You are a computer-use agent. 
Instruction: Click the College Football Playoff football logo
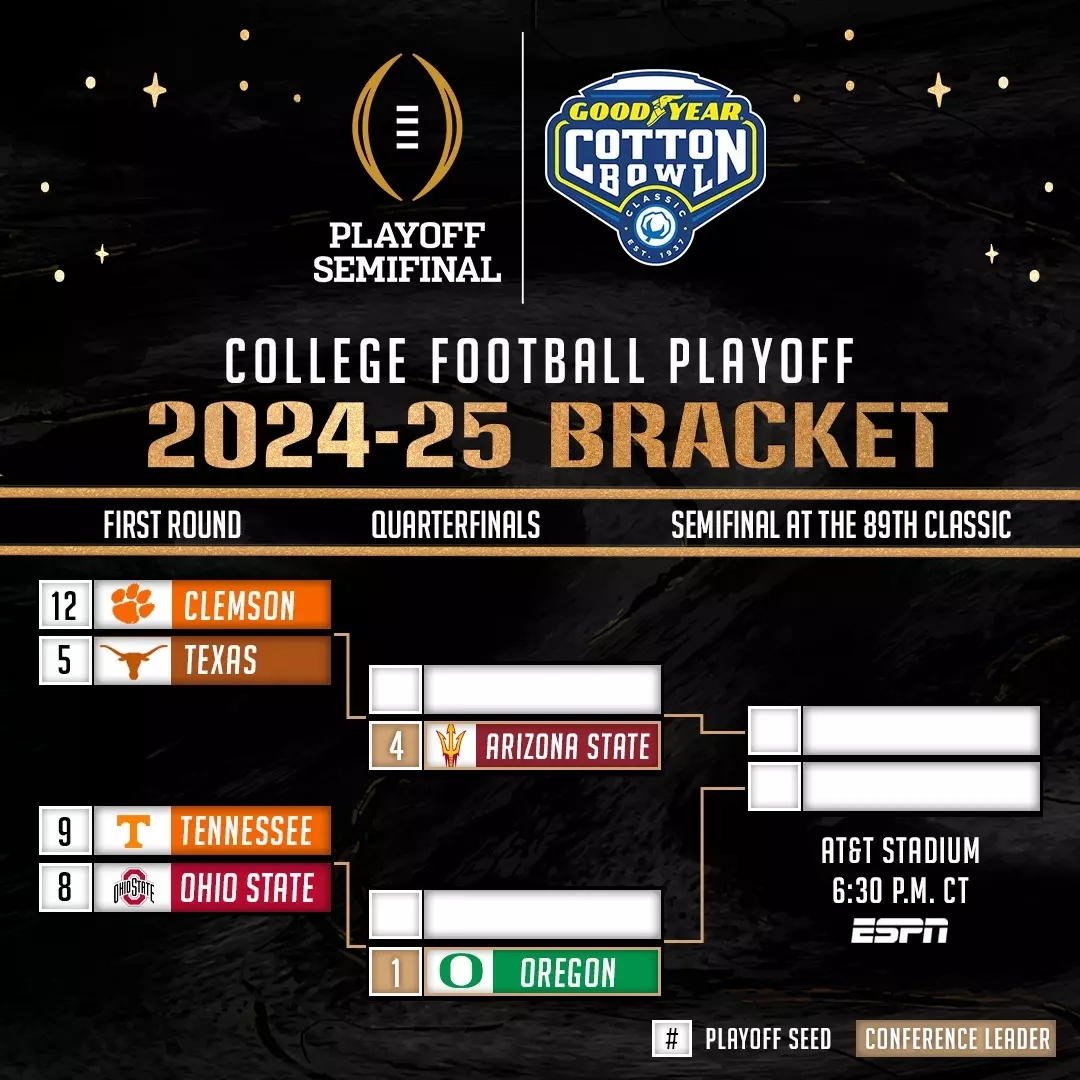408,130
